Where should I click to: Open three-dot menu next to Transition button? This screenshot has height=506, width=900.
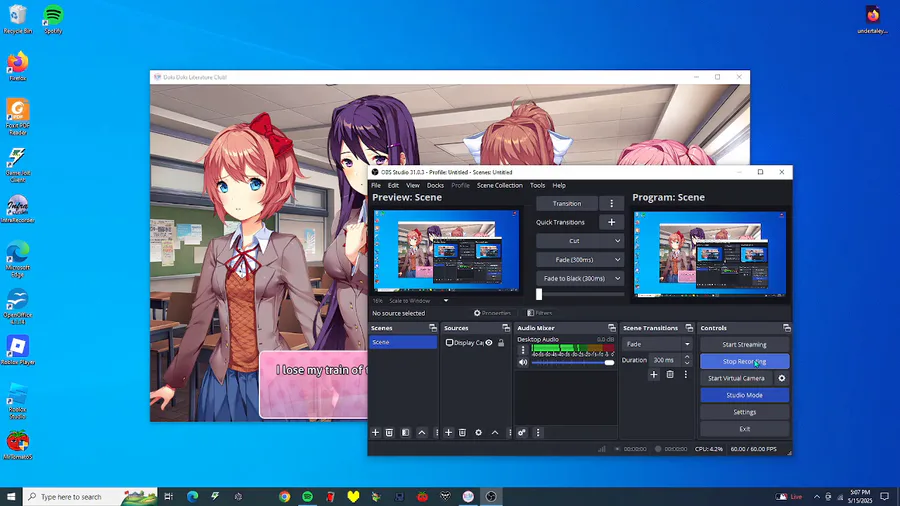click(611, 204)
